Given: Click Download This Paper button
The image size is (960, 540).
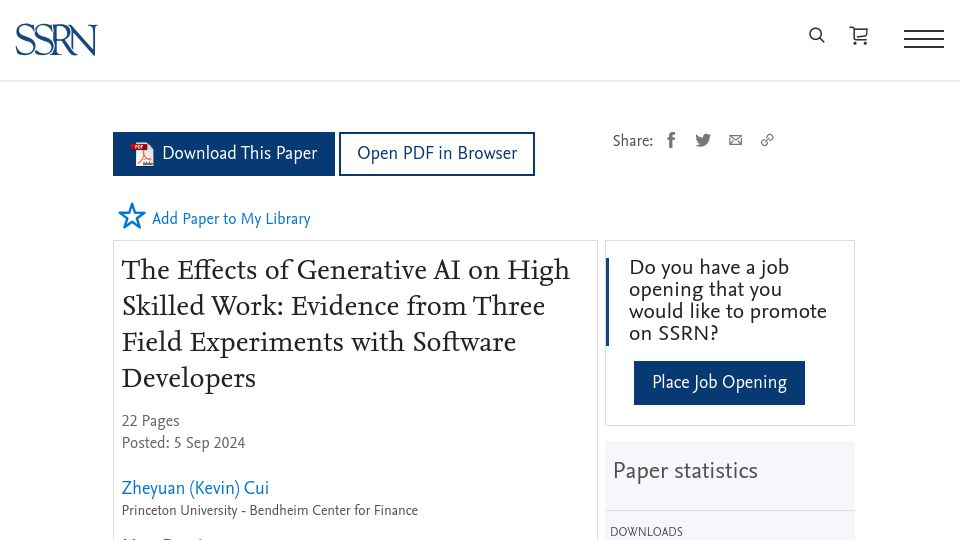Looking at the screenshot, I should tap(224, 154).
